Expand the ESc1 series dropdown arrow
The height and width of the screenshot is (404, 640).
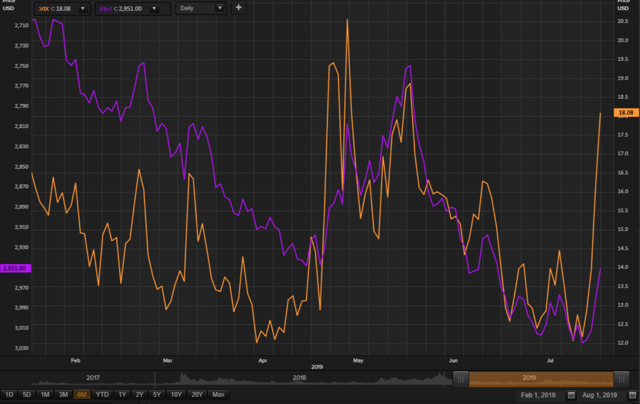coord(154,9)
